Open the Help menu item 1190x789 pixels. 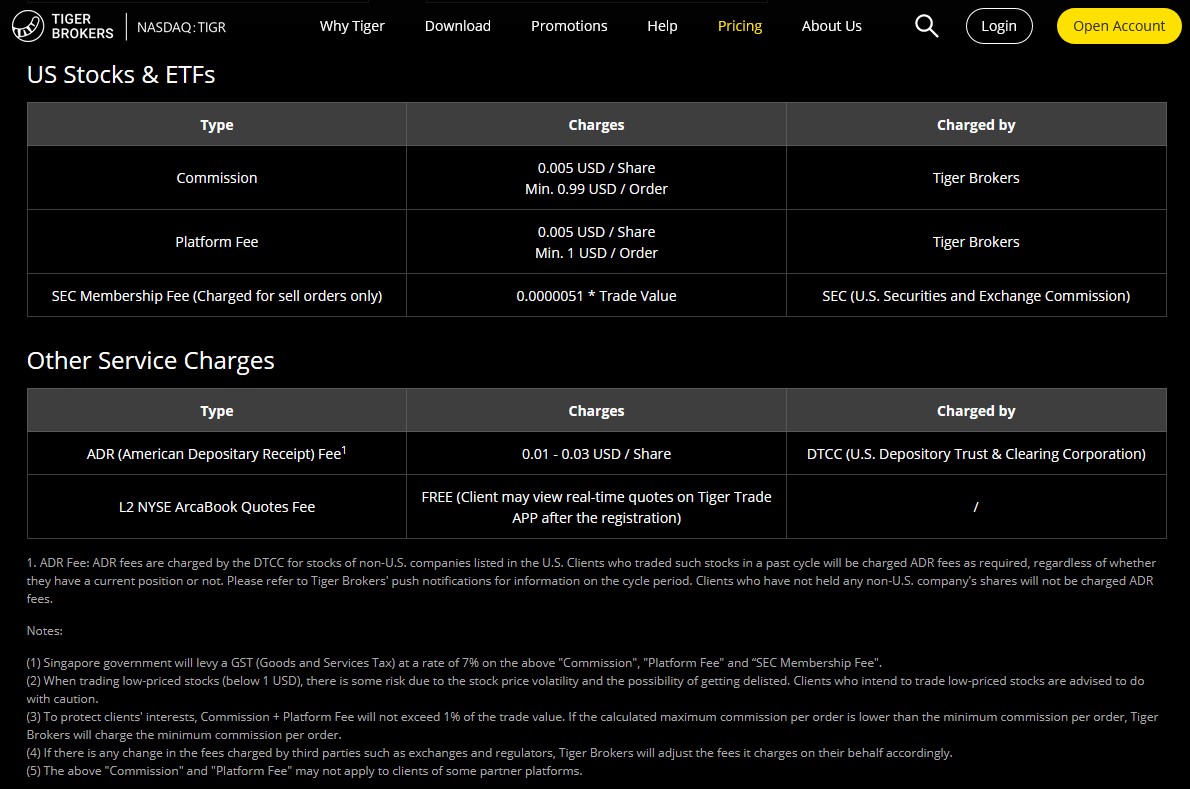(662, 26)
